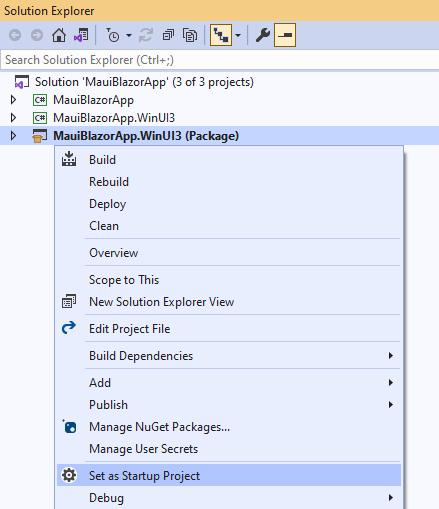Viewport: 439px width, 509px height.
Task: Open the Pending Changes Filter clock icon
Action: [113, 35]
